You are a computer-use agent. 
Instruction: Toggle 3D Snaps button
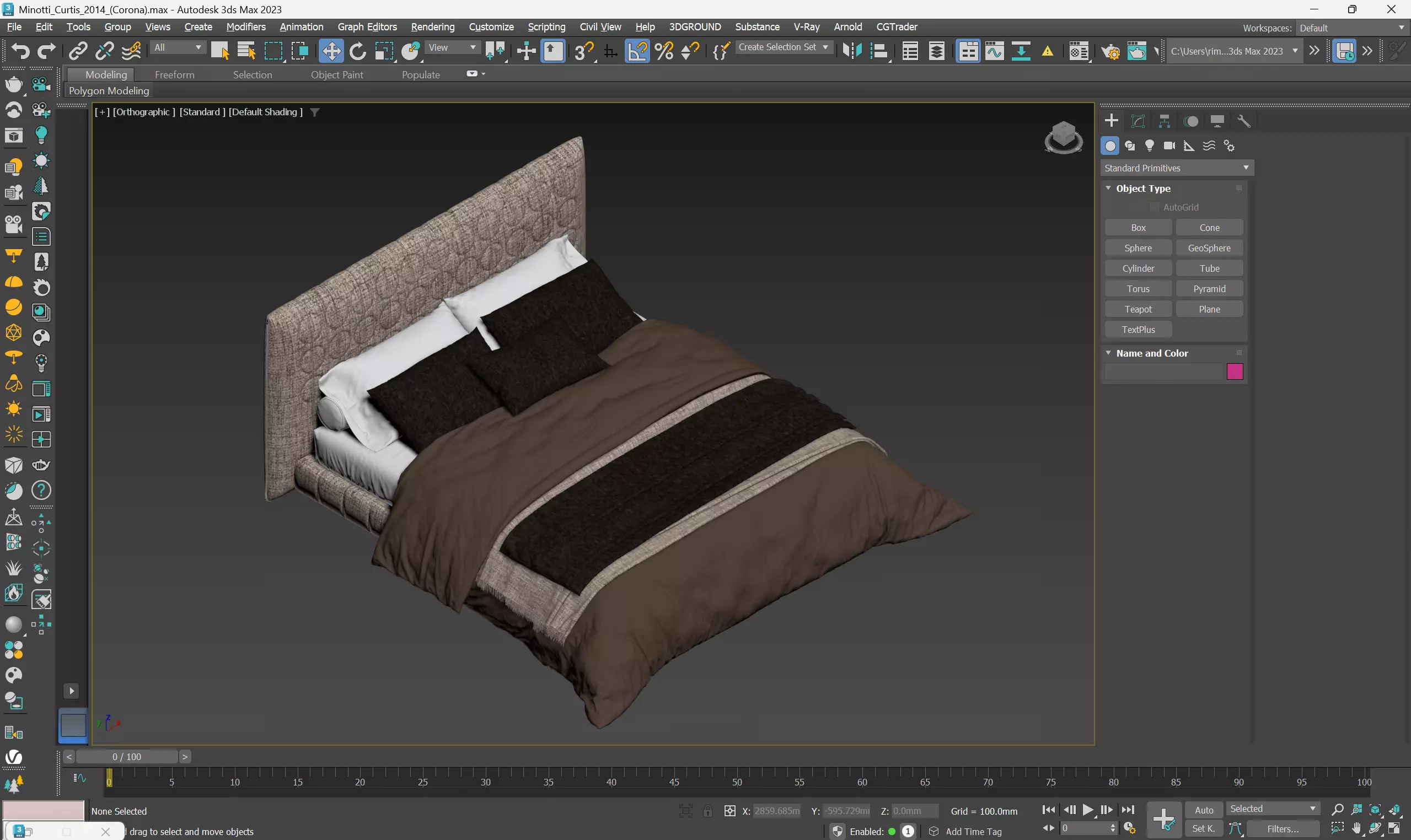(584, 51)
